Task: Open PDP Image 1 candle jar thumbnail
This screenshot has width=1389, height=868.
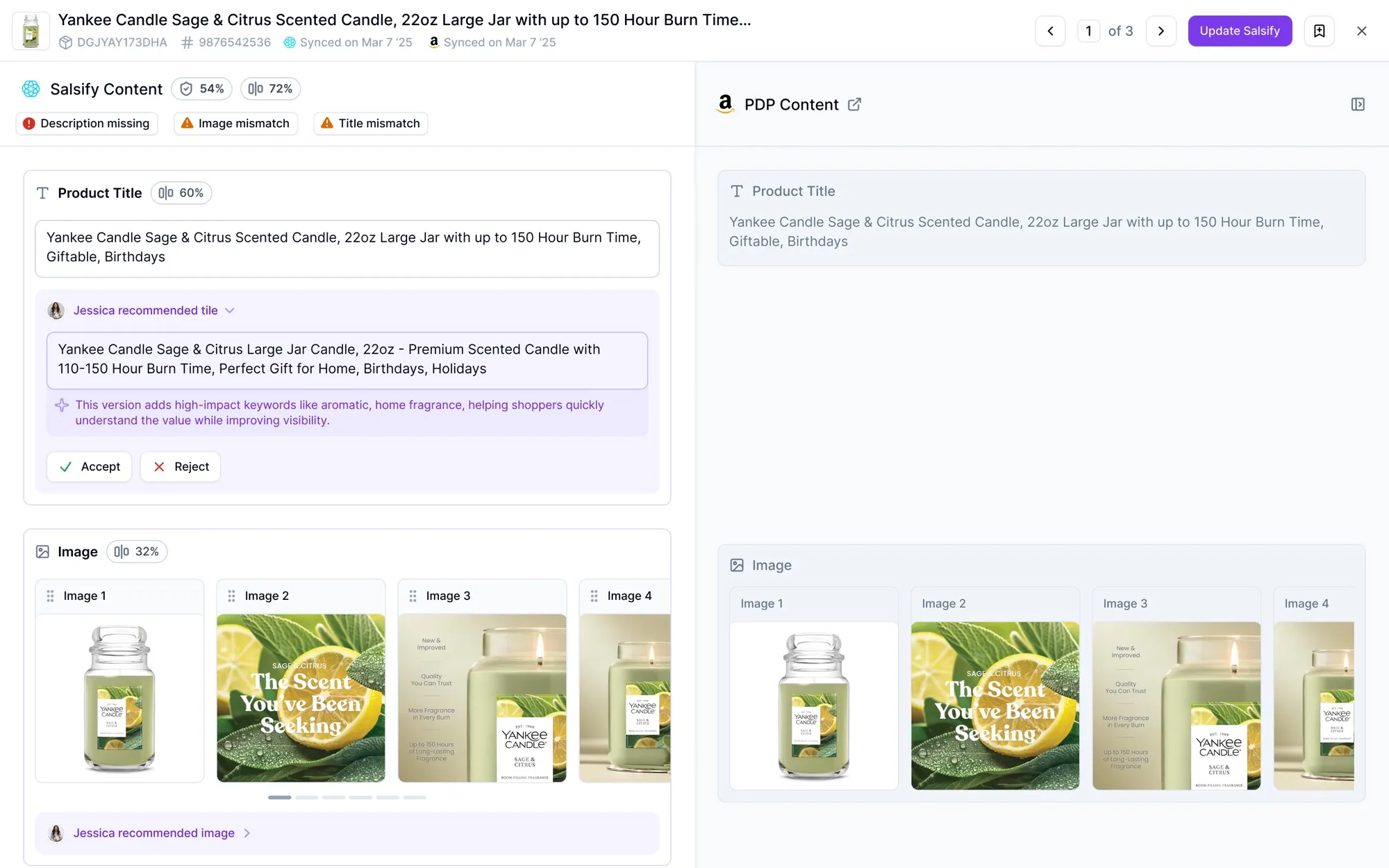Action: tap(814, 706)
